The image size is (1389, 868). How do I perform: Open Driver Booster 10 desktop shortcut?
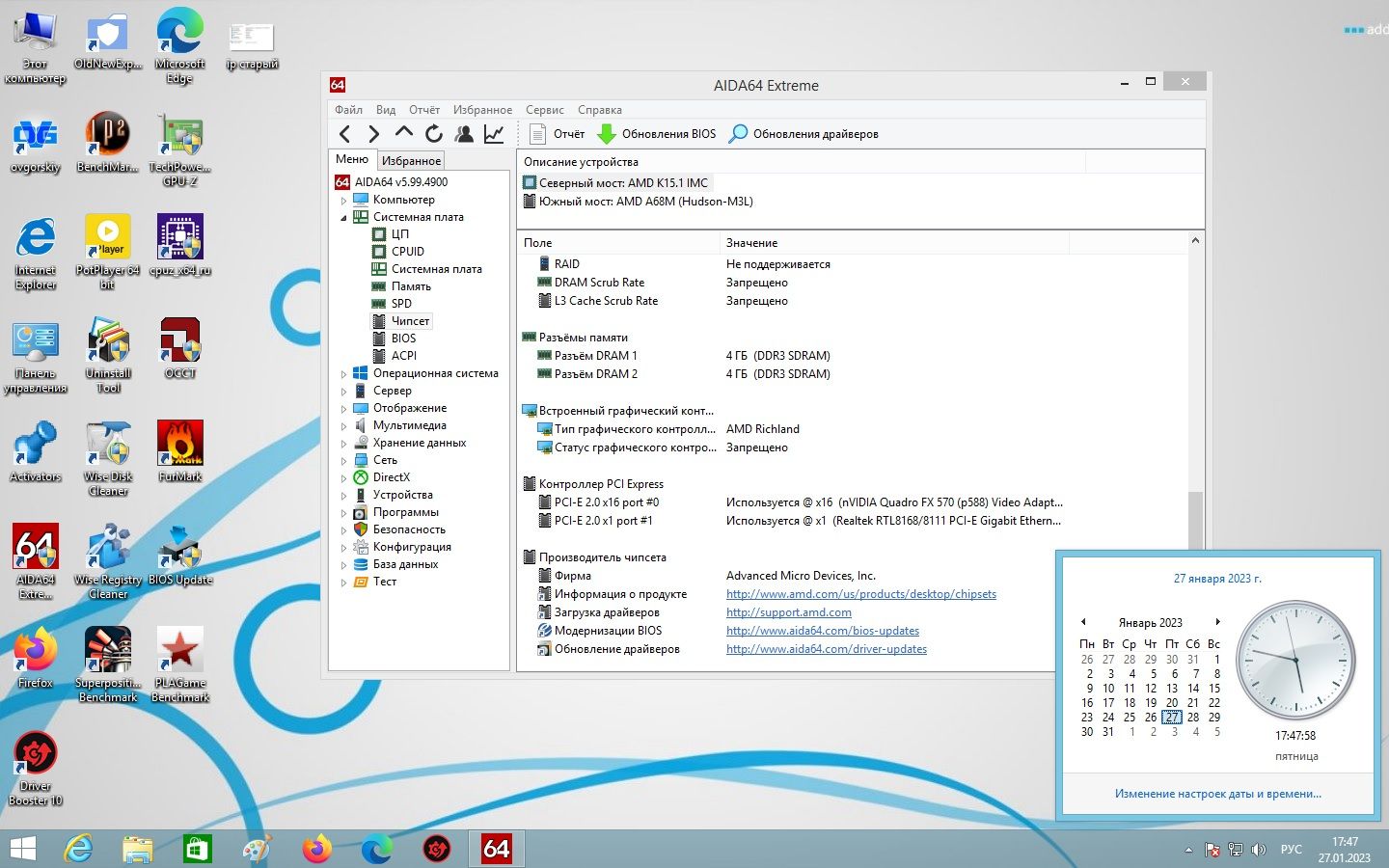36,769
